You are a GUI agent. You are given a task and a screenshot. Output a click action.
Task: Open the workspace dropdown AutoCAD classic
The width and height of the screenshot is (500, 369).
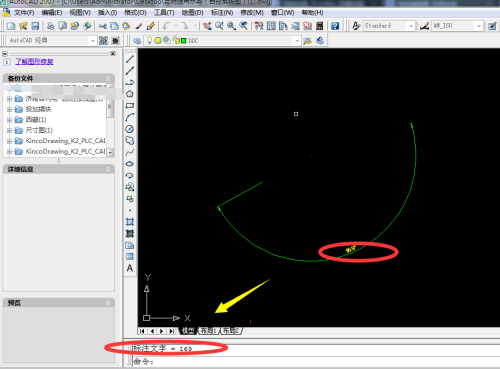pyautogui.click(x=51, y=40)
